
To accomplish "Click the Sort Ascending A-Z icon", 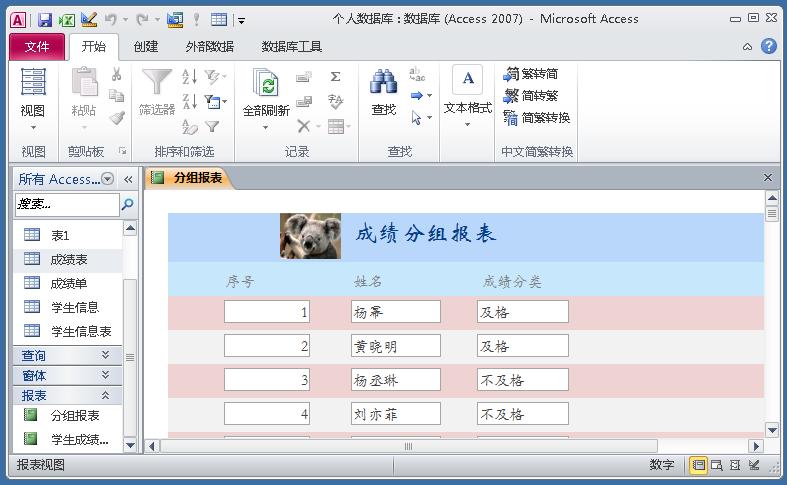I will click(190, 77).
